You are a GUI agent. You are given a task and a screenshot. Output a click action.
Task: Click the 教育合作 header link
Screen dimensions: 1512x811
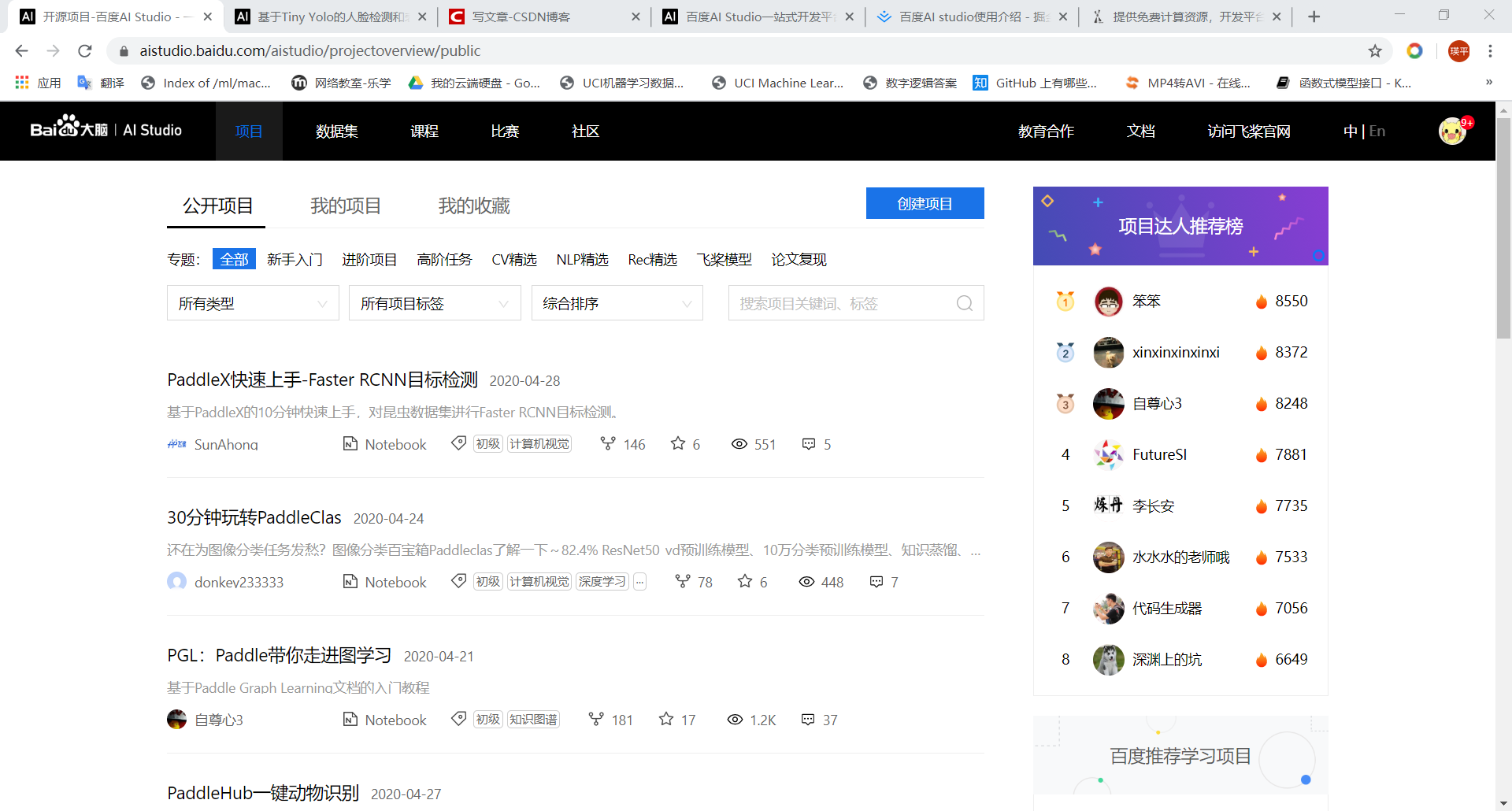tap(1046, 131)
